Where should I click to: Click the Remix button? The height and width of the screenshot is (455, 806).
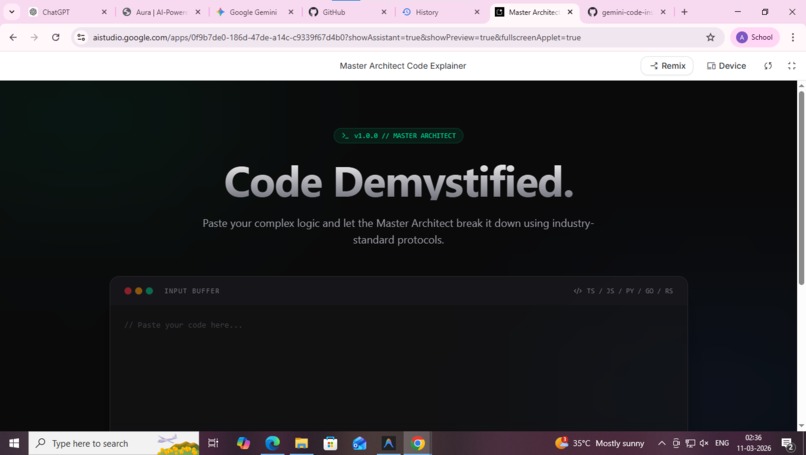pos(667,66)
